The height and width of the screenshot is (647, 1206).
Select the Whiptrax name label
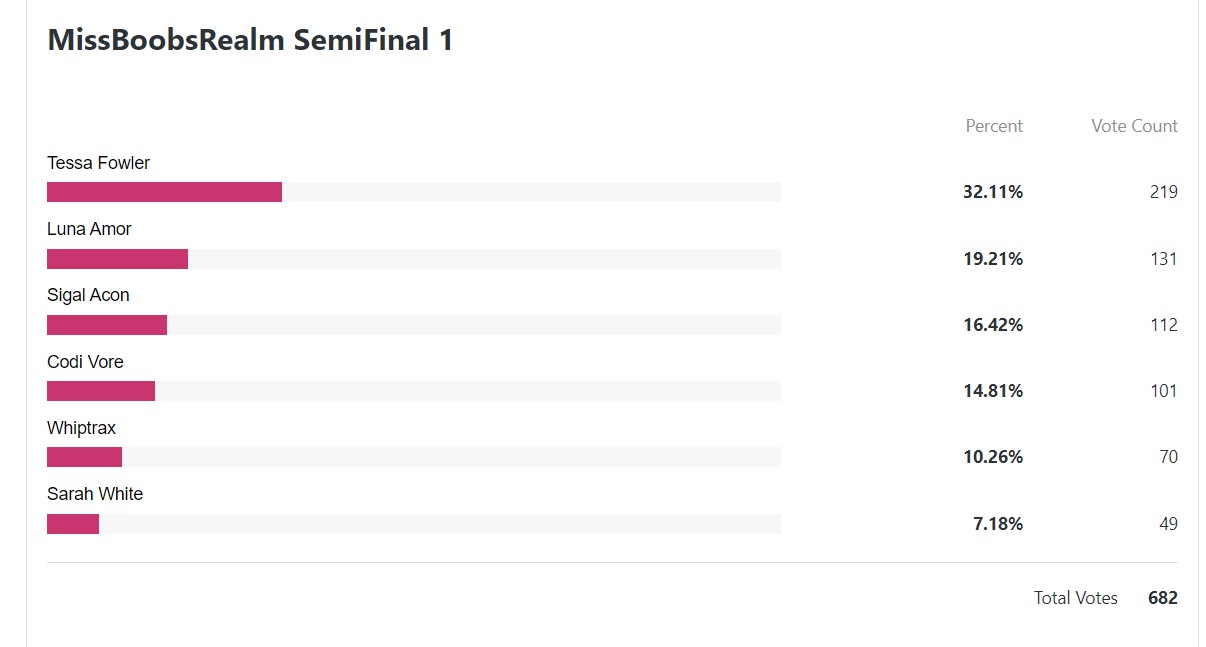point(81,428)
